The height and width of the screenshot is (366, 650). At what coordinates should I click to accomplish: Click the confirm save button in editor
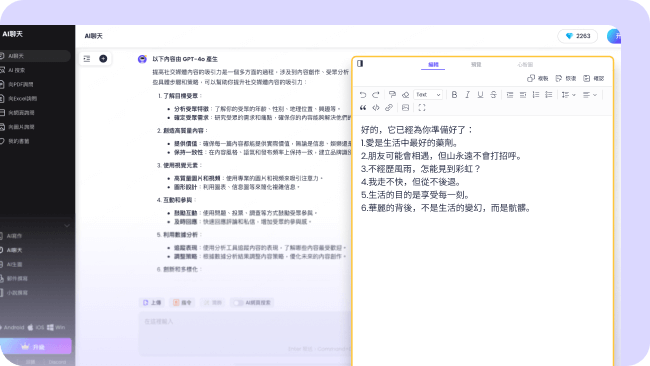(x=594, y=78)
